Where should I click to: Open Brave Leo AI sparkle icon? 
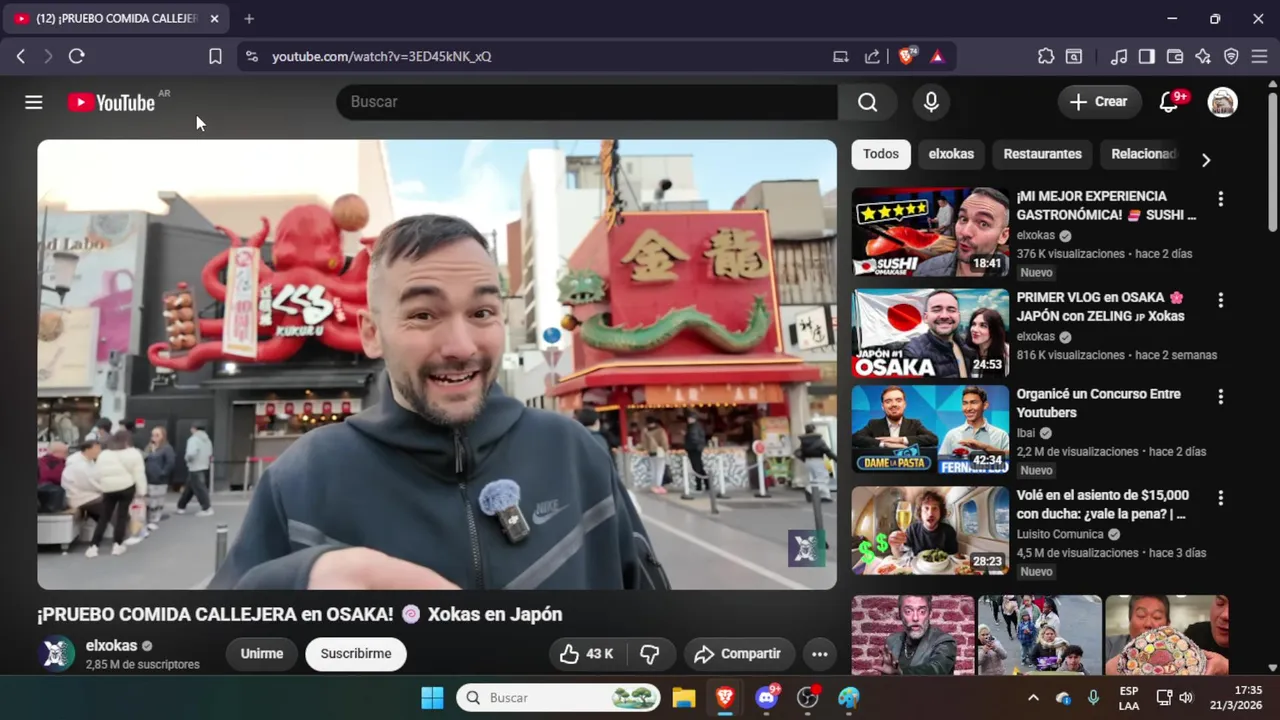1203,57
